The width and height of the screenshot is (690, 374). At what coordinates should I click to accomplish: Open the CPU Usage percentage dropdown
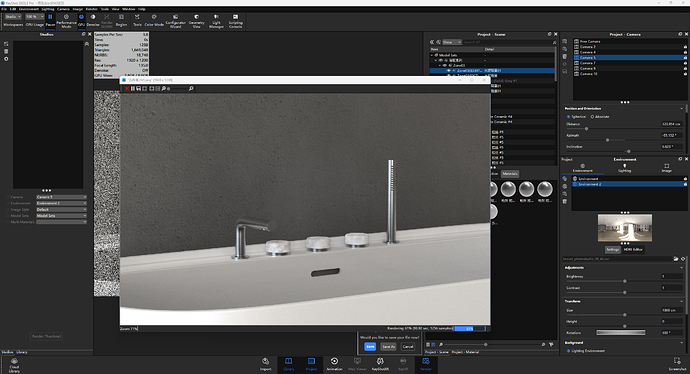tap(35, 17)
